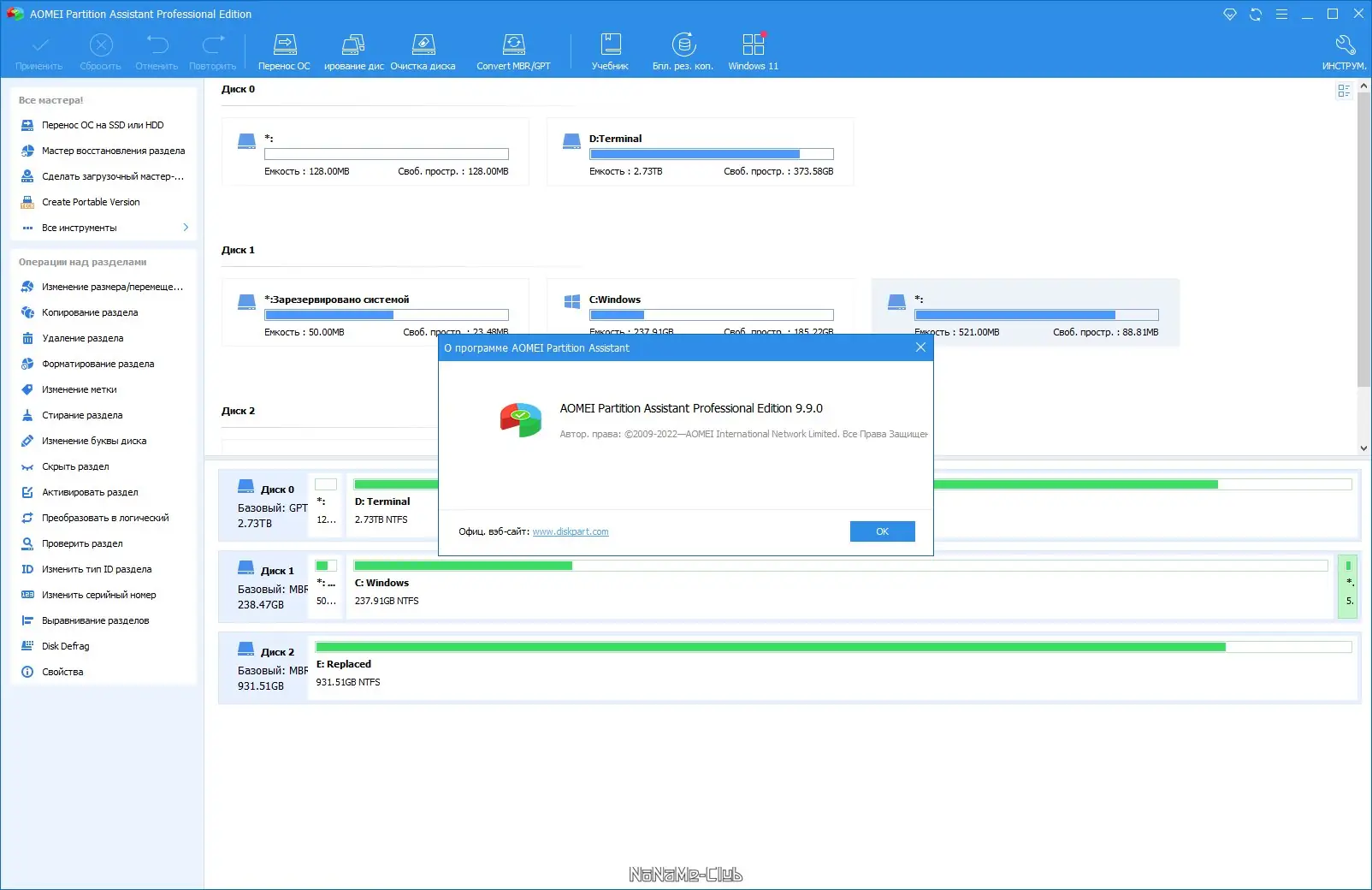Select the D:Terminal partition card
The width and height of the screenshot is (1372, 890).
700,151
